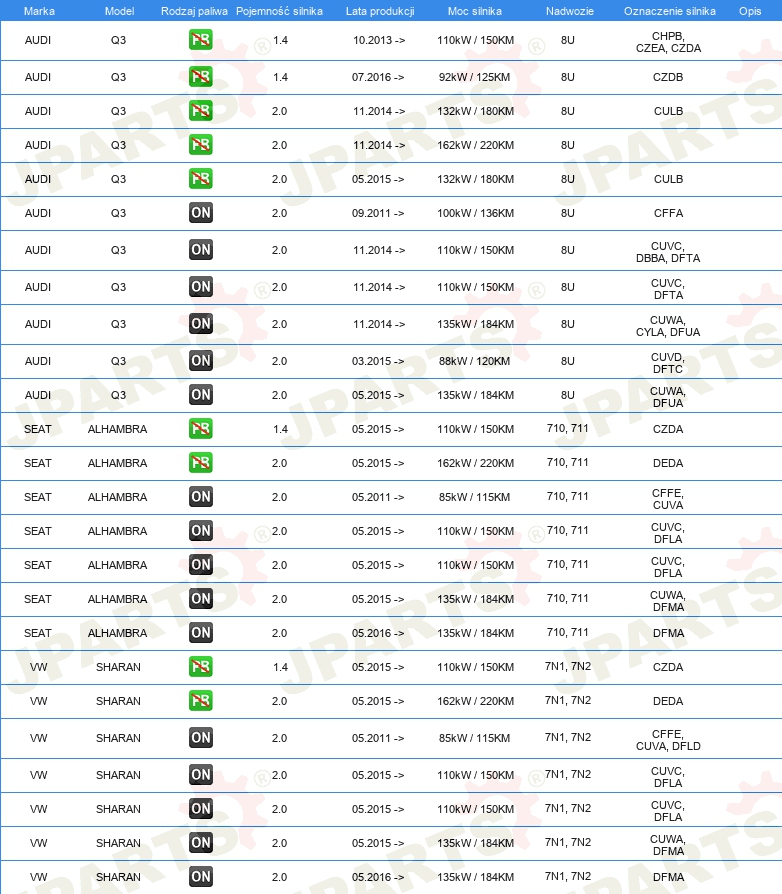Click PB icon in VW Sharan 1.4 CZDA row
The width and height of the screenshot is (782, 894).
click(x=201, y=667)
